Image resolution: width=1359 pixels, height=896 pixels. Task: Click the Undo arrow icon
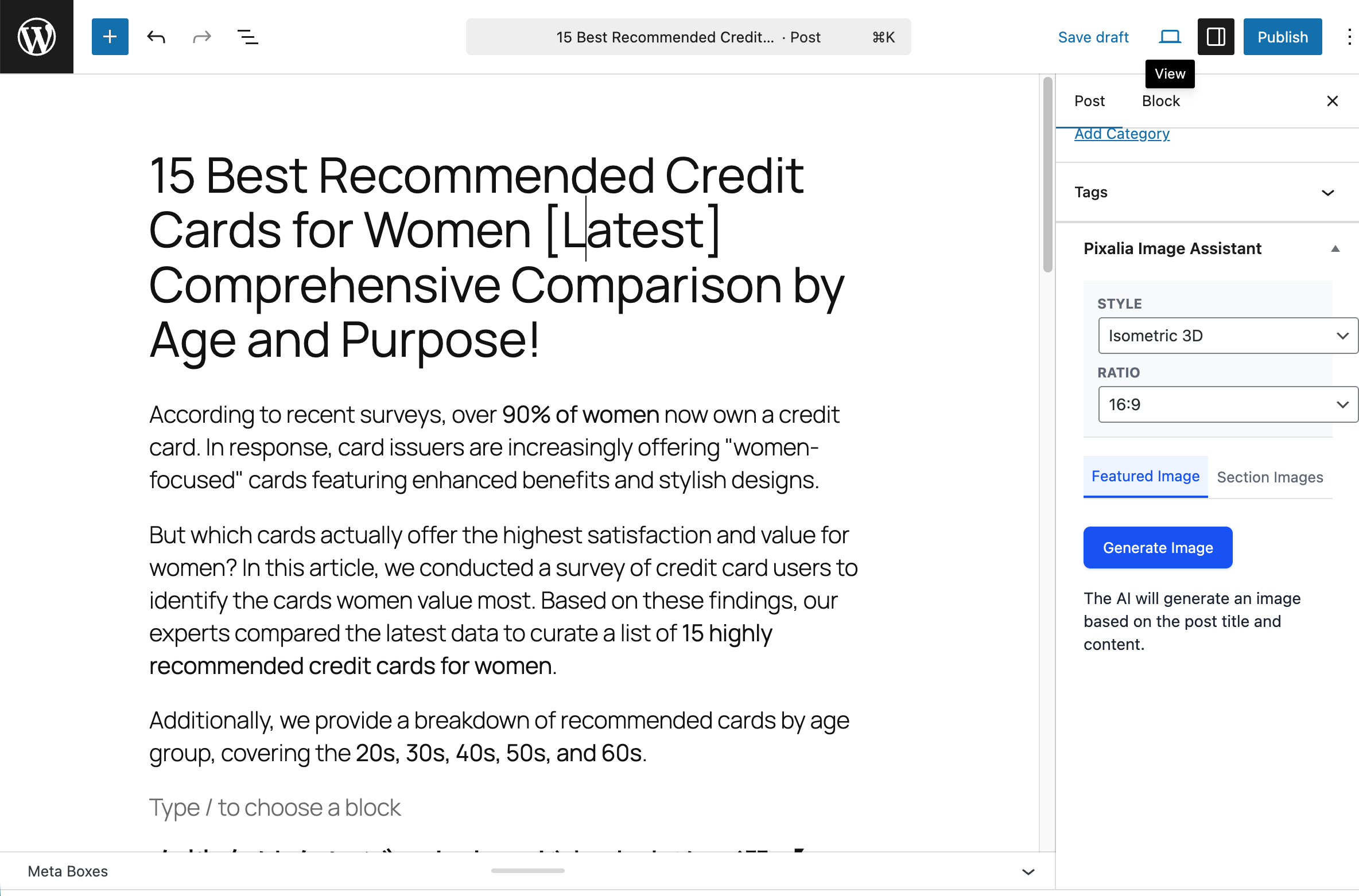tap(156, 37)
